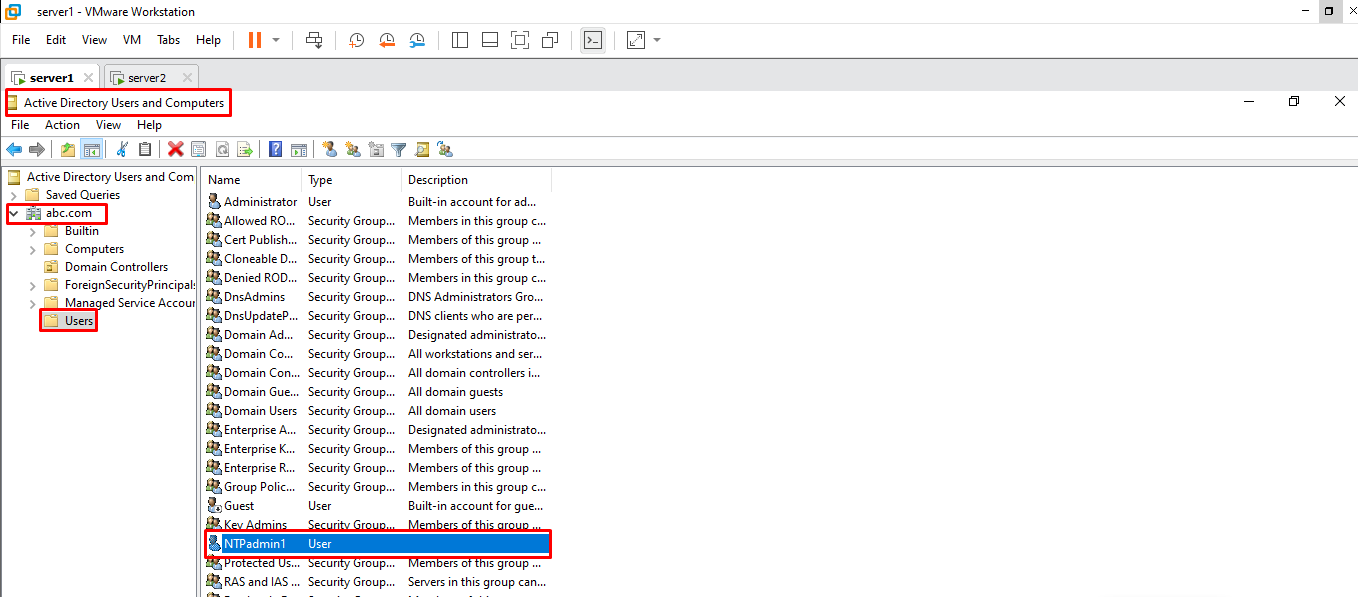Image resolution: width=1358 pixels, height=597 pixels.
Task: Close the server1 tab
Action: [88, 78]
